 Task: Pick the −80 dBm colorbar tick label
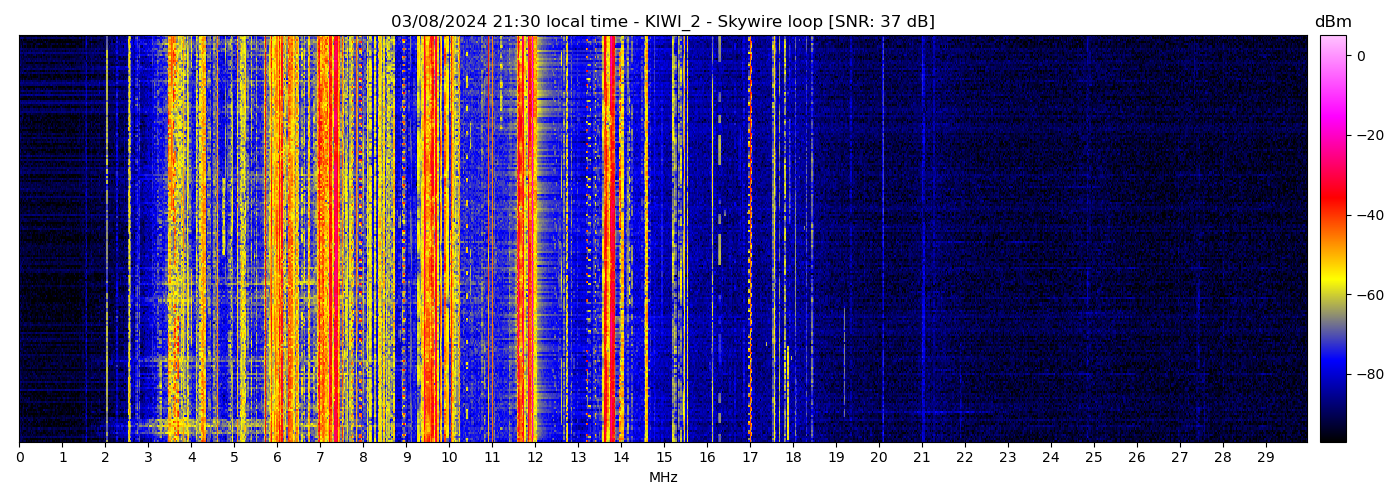(x=1368, y=374)
